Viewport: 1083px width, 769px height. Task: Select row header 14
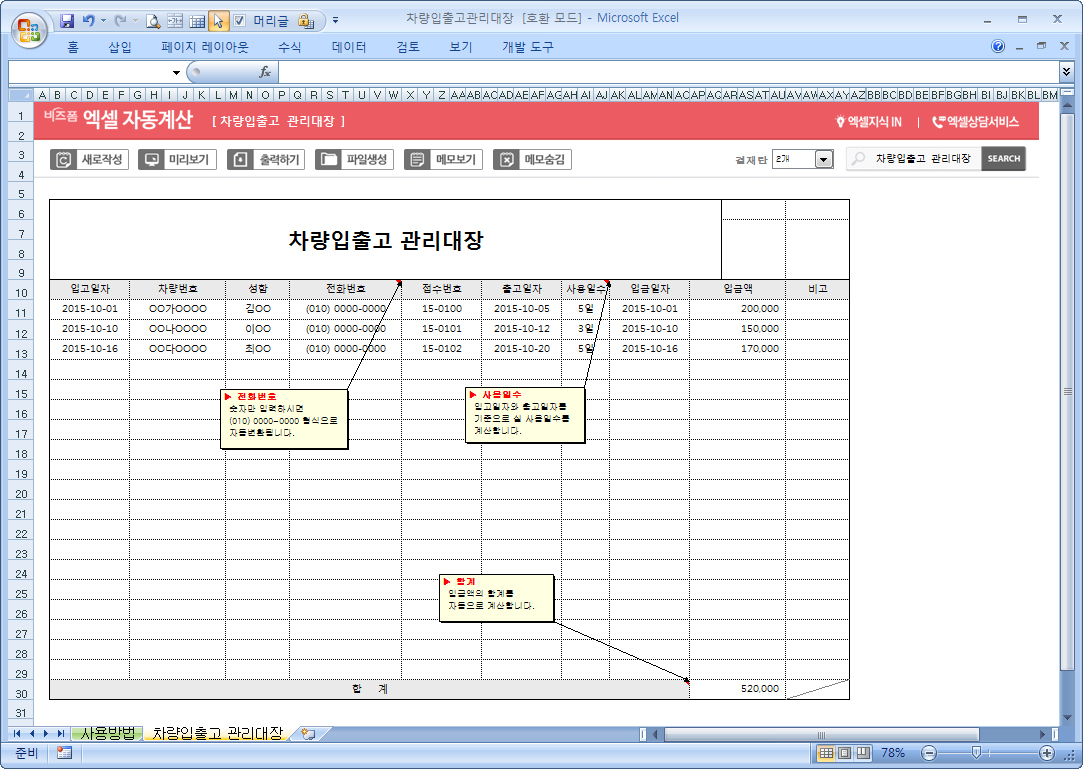(21, 374)
